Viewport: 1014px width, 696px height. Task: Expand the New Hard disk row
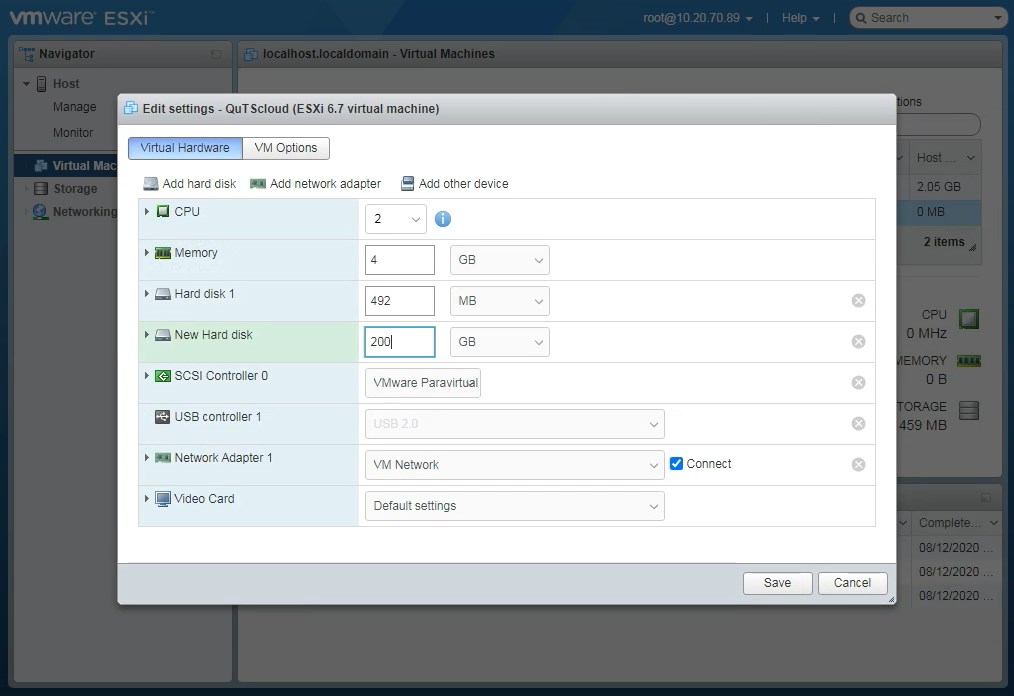147,335
